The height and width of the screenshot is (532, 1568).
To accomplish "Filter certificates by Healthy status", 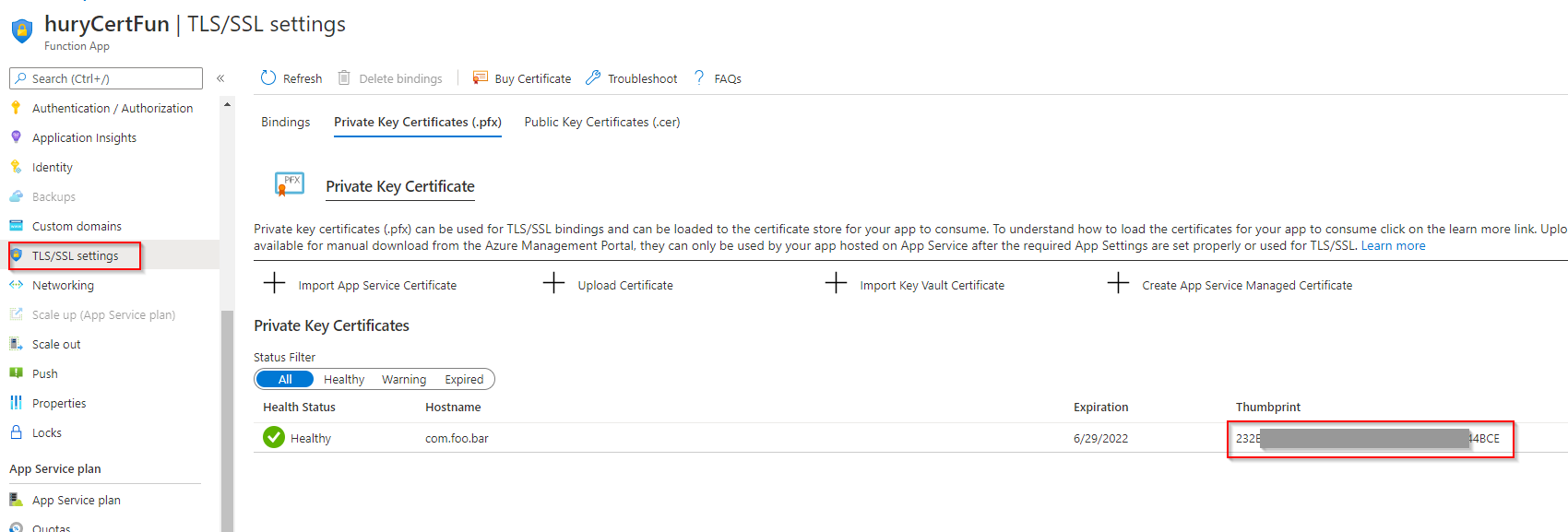I will (x=344, y=379).
